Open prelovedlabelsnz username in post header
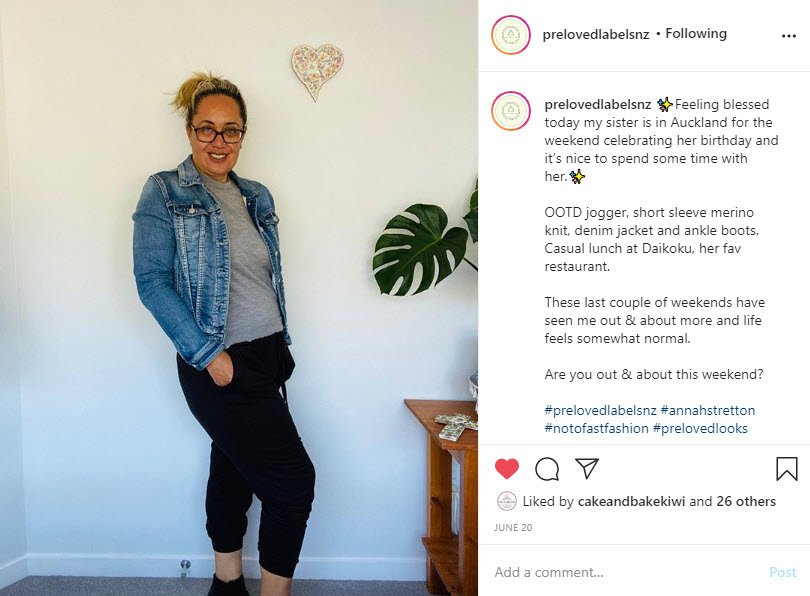Screen dimensions: 810x596 596,34
